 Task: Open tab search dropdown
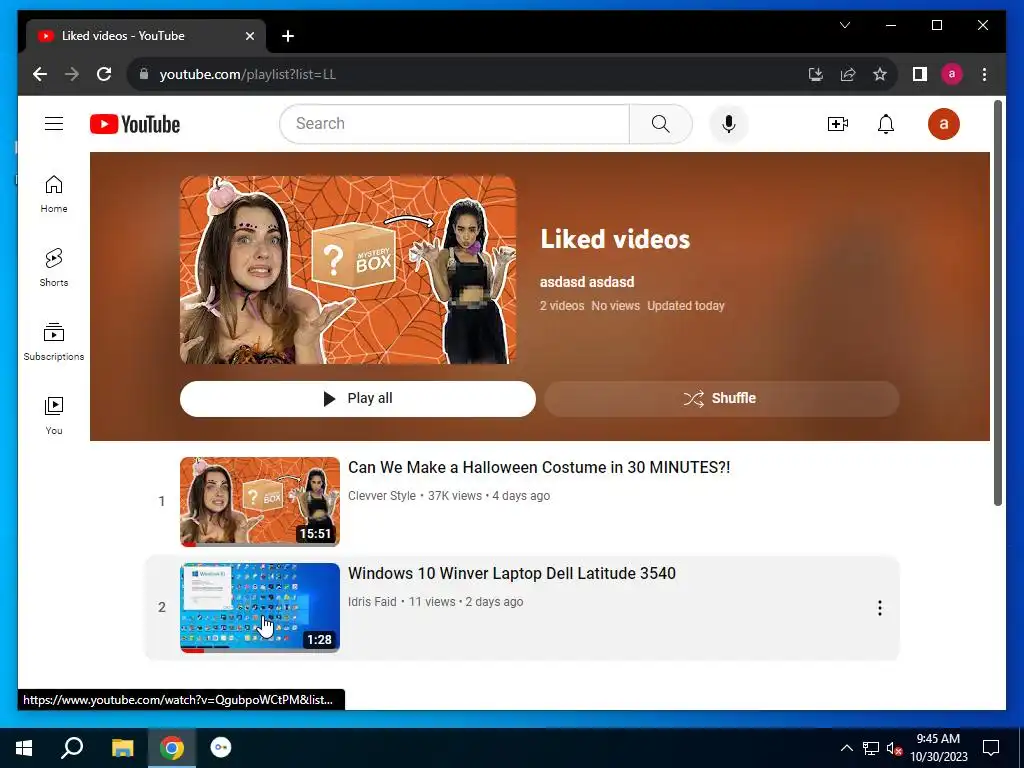click(844, 25)
